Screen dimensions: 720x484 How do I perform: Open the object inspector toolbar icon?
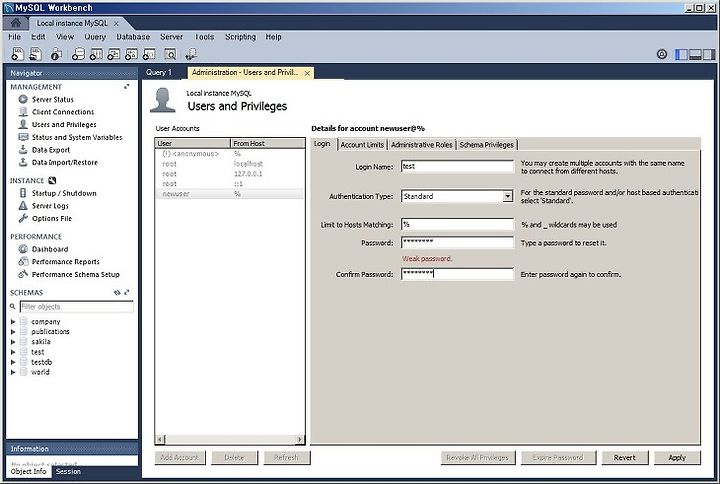pyautogui.click(x=56, y=54)
